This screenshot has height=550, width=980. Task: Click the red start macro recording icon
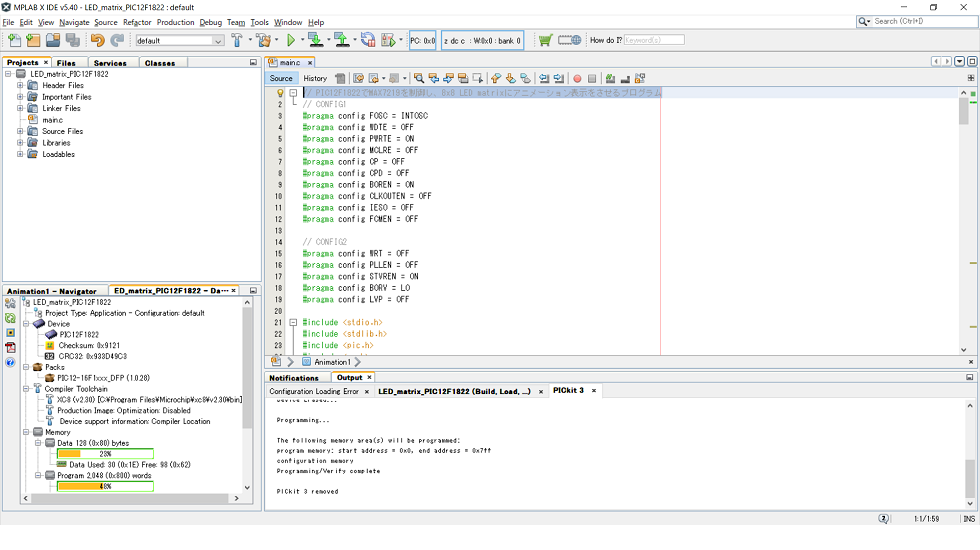coord(577,78)
